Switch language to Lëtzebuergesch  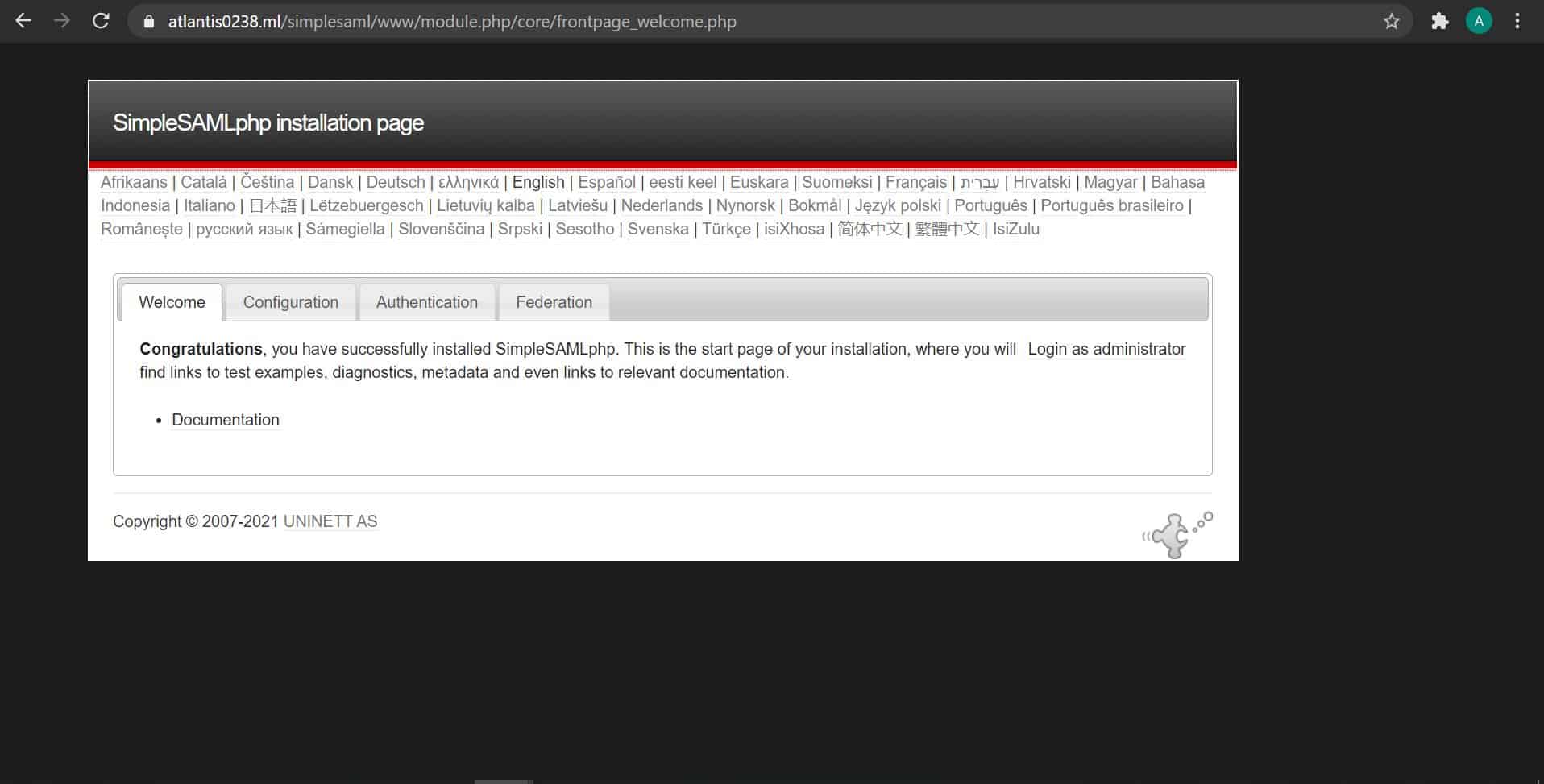point(367,205)
